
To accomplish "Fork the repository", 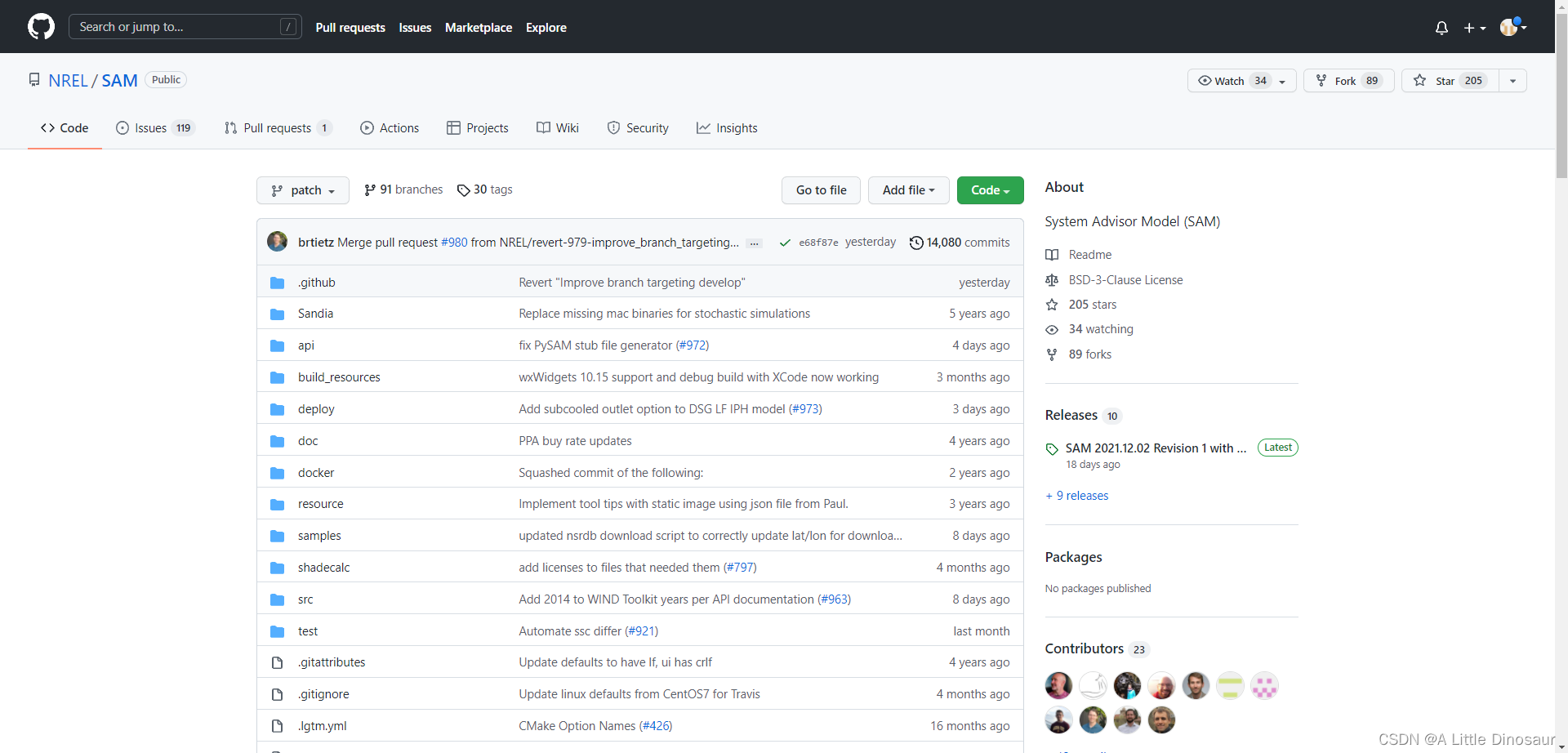I will click(x=1349, y=81).
